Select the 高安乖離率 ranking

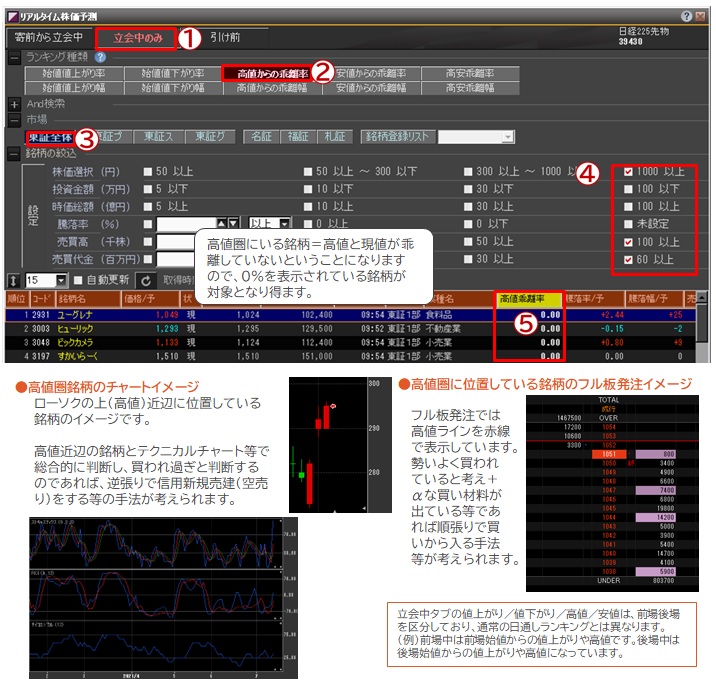(x=470, y=73)
